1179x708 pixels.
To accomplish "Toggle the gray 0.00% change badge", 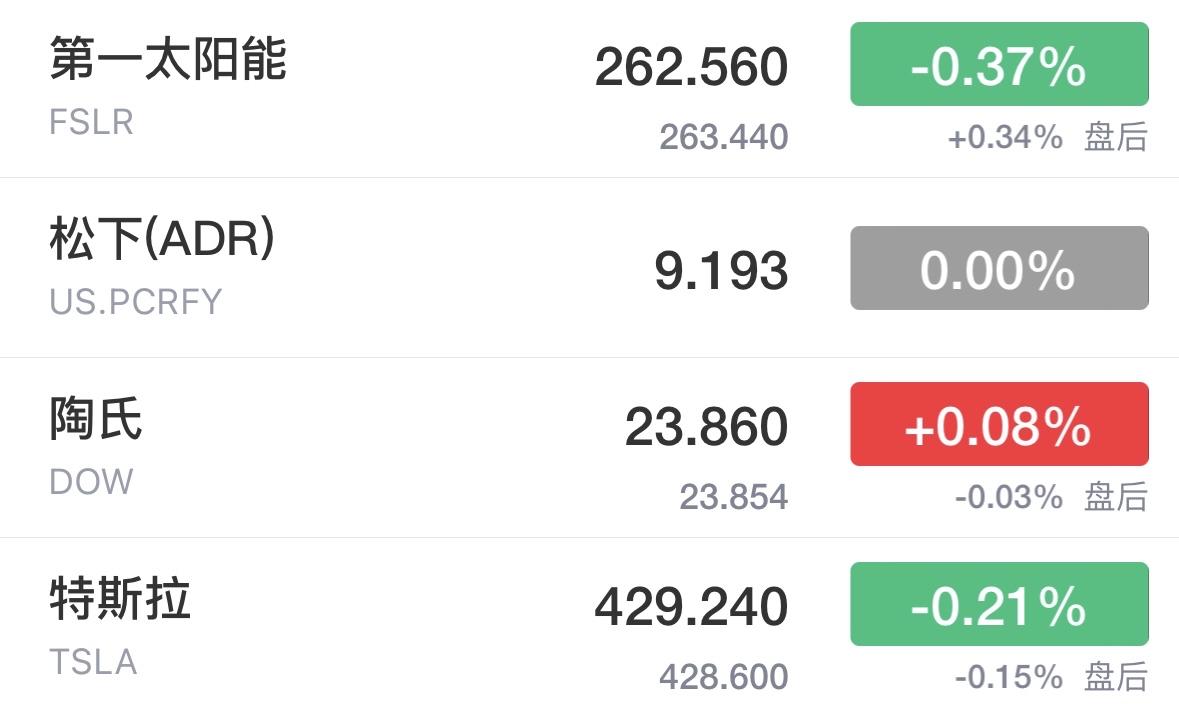I will point(999,268).
